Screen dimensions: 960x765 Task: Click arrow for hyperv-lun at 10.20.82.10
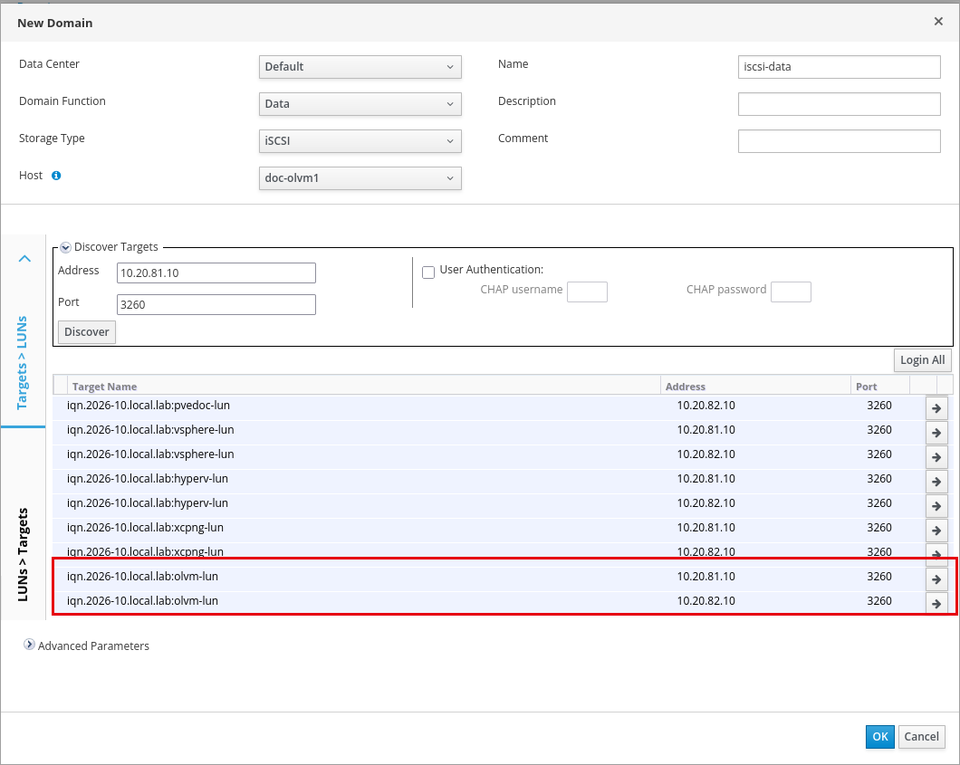coord(936,506)
